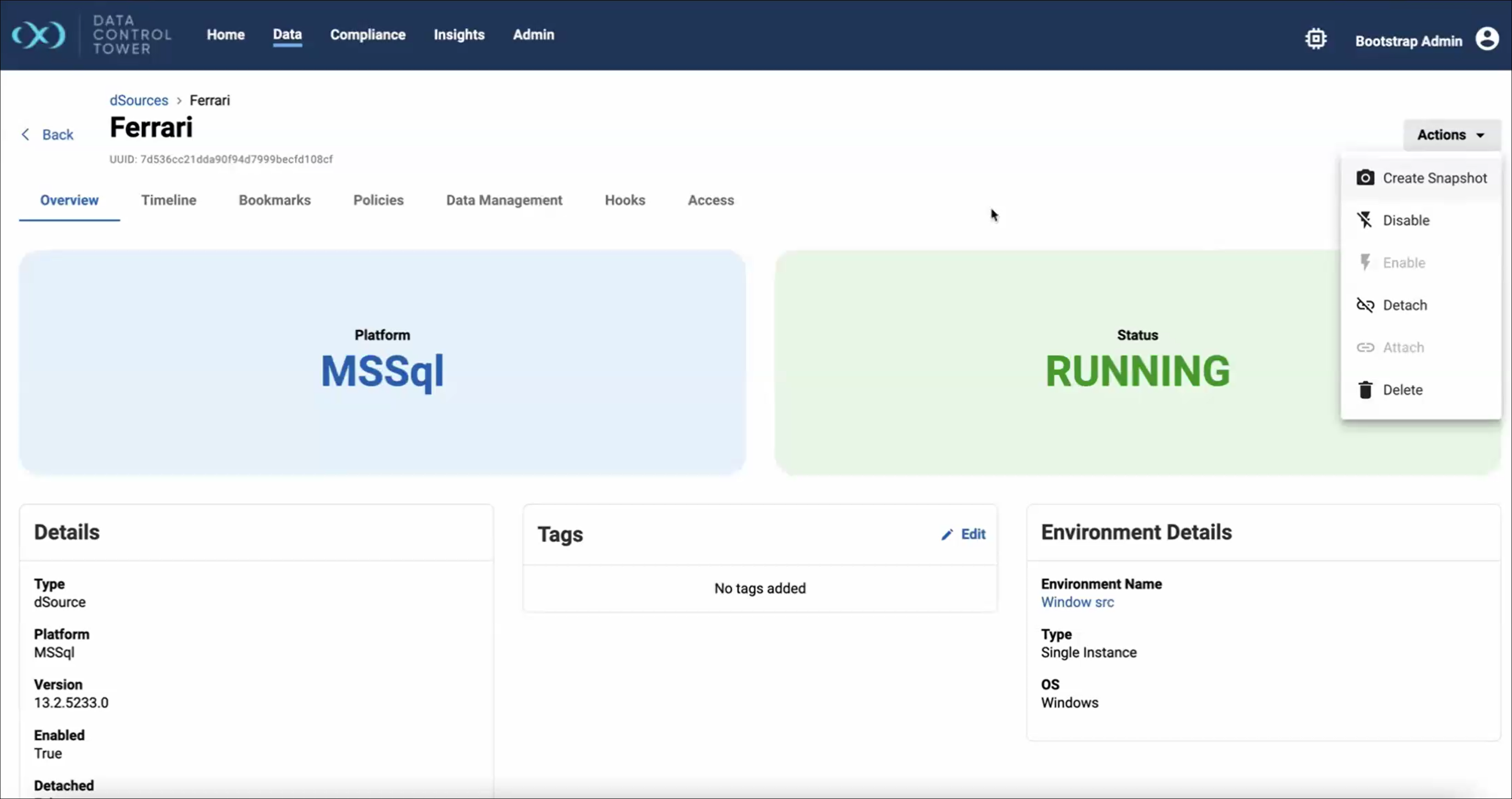Go to the Data Management tab

[x=504, y=200]
